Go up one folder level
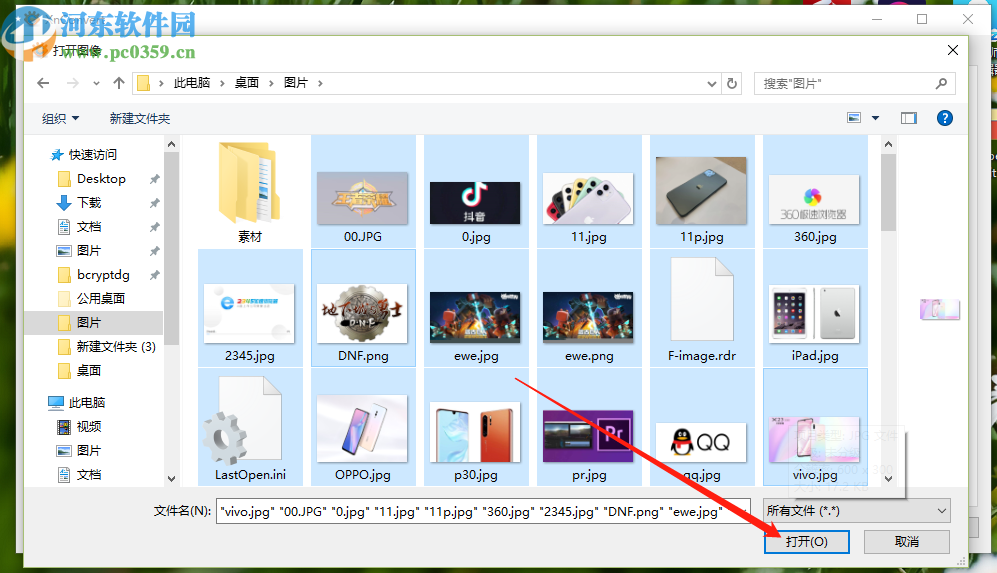Image resolution: width=997 pixels, height=573 pixels. [x=119, y=83]
